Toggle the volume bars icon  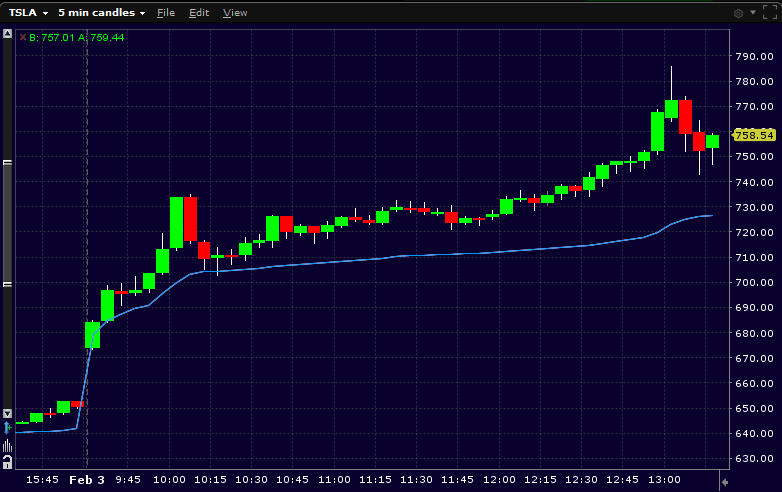(x=7, y=445)
